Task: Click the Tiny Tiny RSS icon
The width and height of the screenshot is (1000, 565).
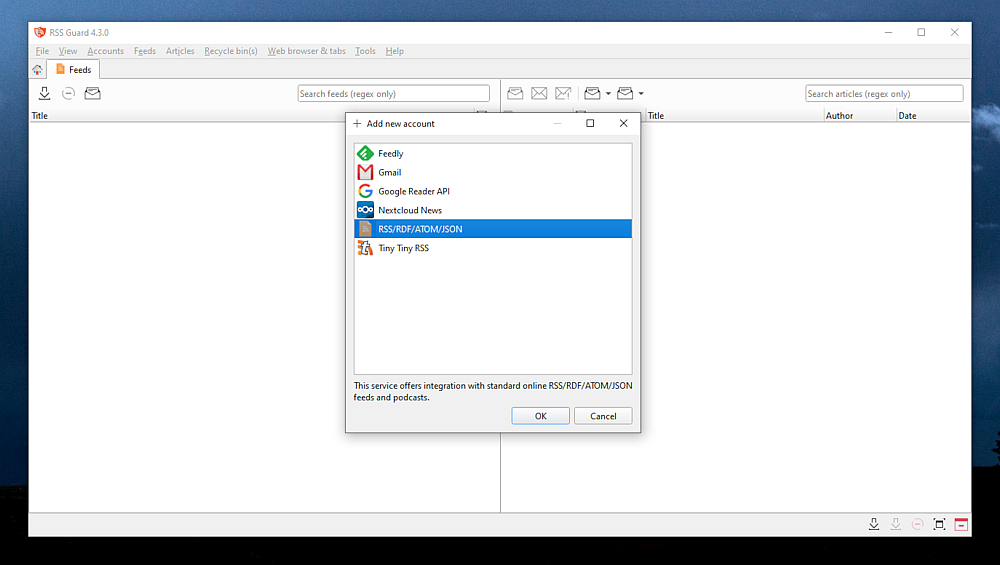Action: [x=365, y=248]
